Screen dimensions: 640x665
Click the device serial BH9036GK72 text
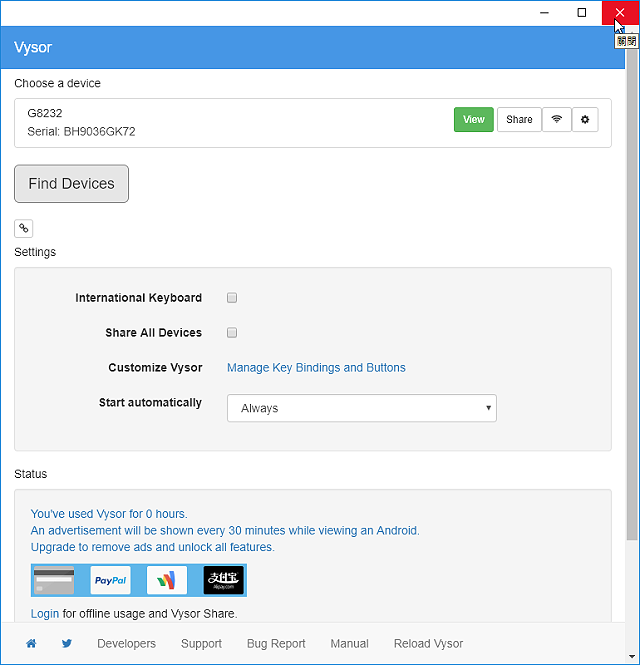click(x=99, y=132)
